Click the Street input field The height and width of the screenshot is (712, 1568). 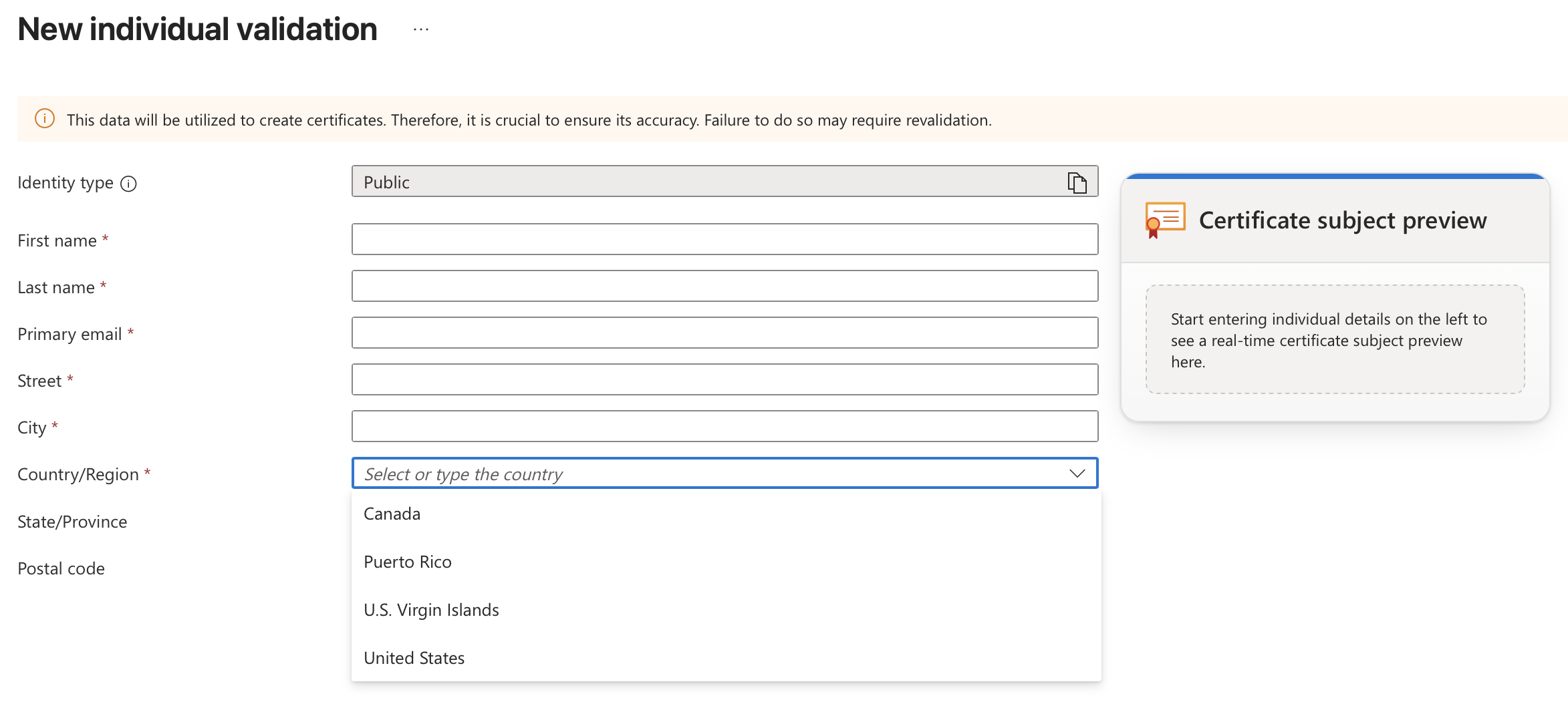tap(725, 379)
